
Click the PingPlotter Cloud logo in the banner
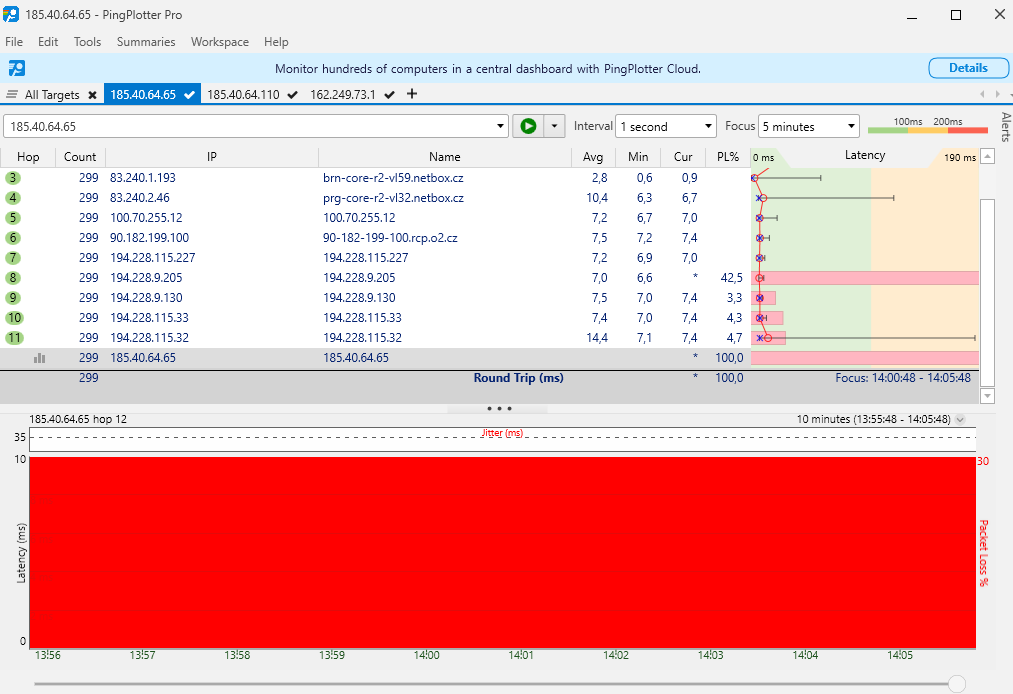[x=17, y=68]
